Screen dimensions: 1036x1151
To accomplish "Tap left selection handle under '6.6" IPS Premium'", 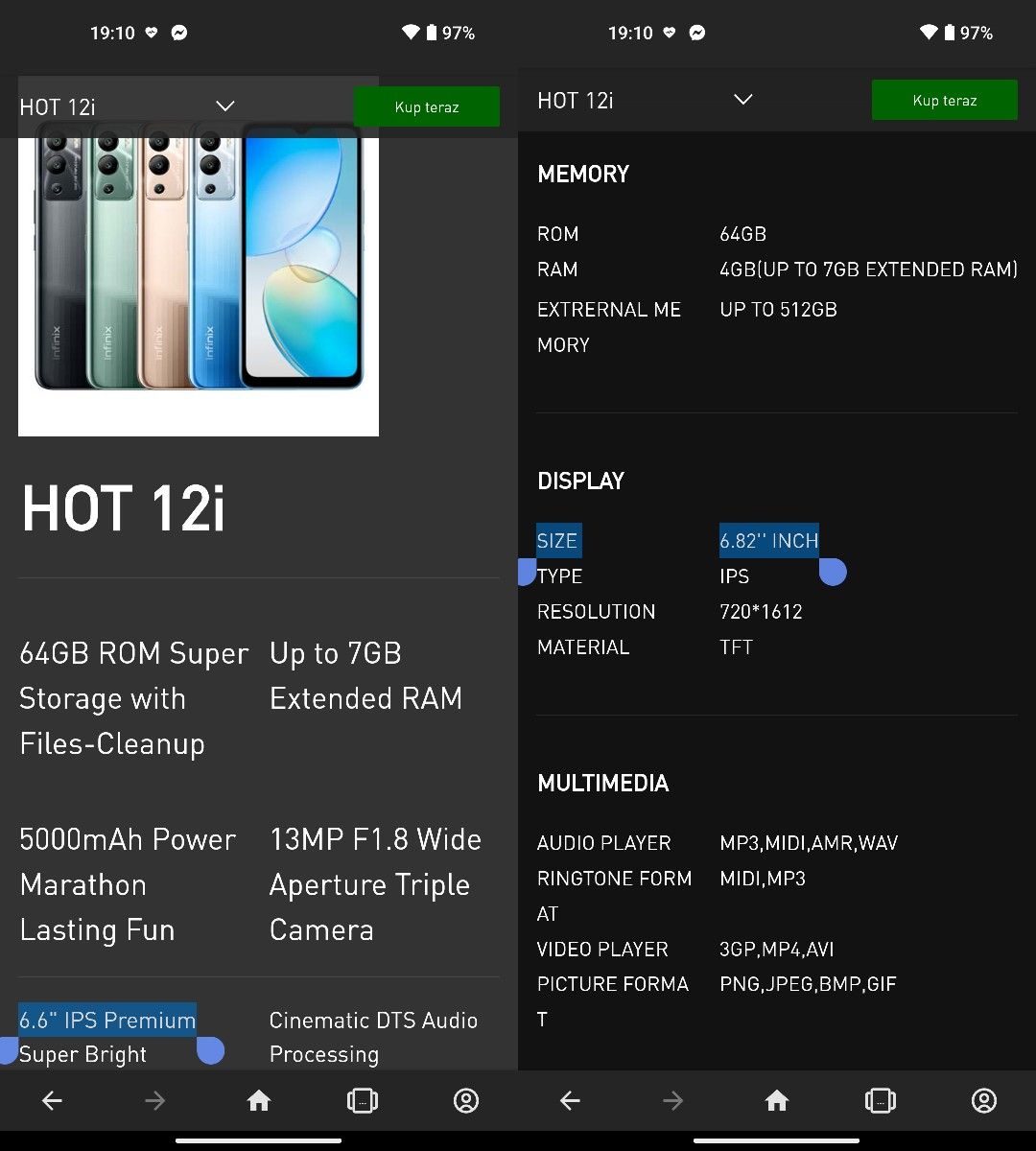I will [x=8, y=1051].
